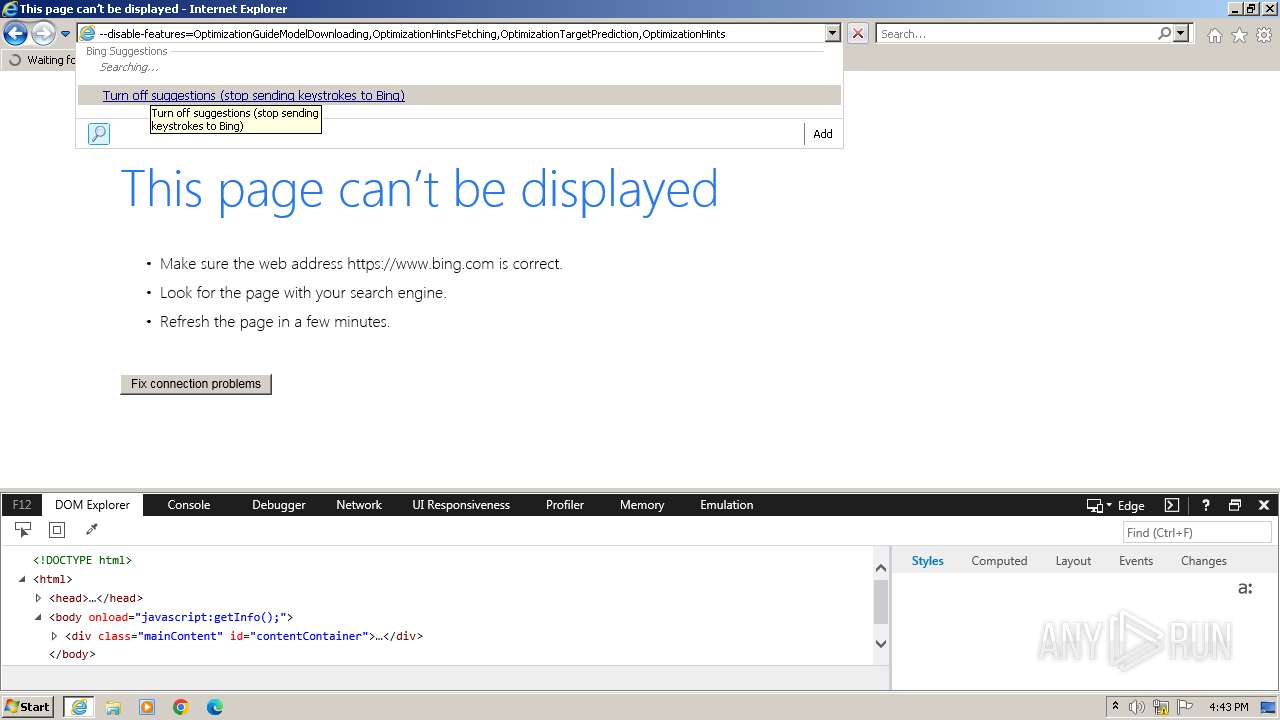The height and width of the screenshot is (720, 1280).
Task: Click the Fix connection problems button
Action: click(196, 384)
